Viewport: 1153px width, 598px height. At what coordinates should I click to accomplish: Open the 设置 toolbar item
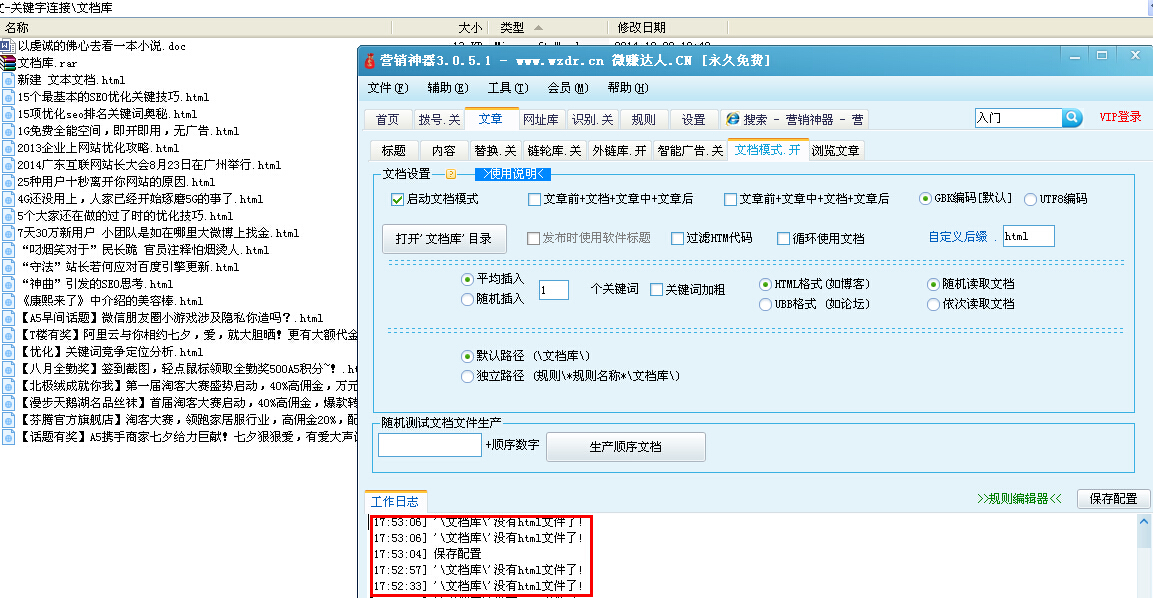coord(693,118)
